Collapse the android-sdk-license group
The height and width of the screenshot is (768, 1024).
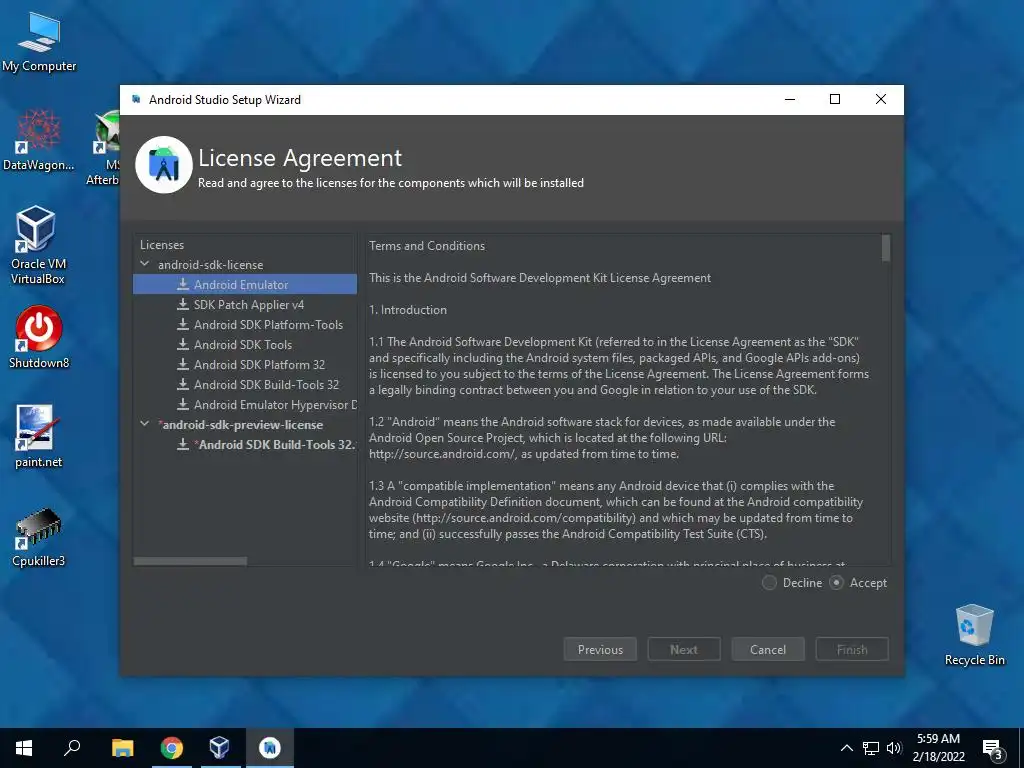(144, 264)
